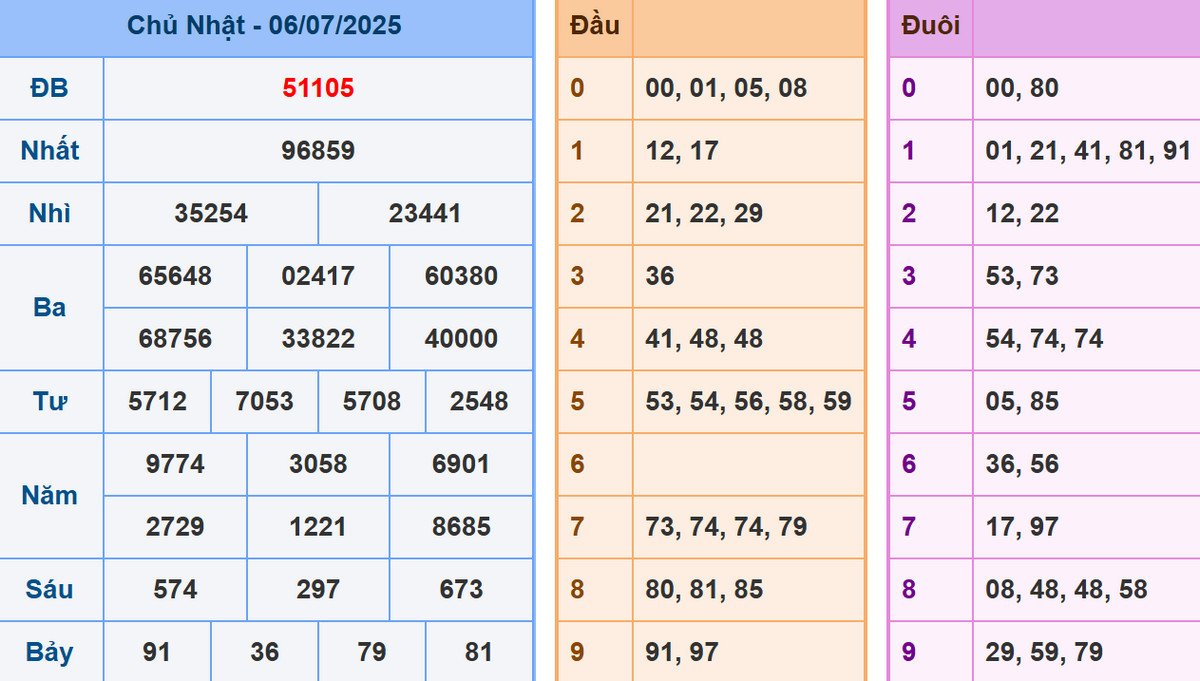This screenshot has height=681, width=1200.
Task: Click the Đuôi column header
Action: coord(930,25)
